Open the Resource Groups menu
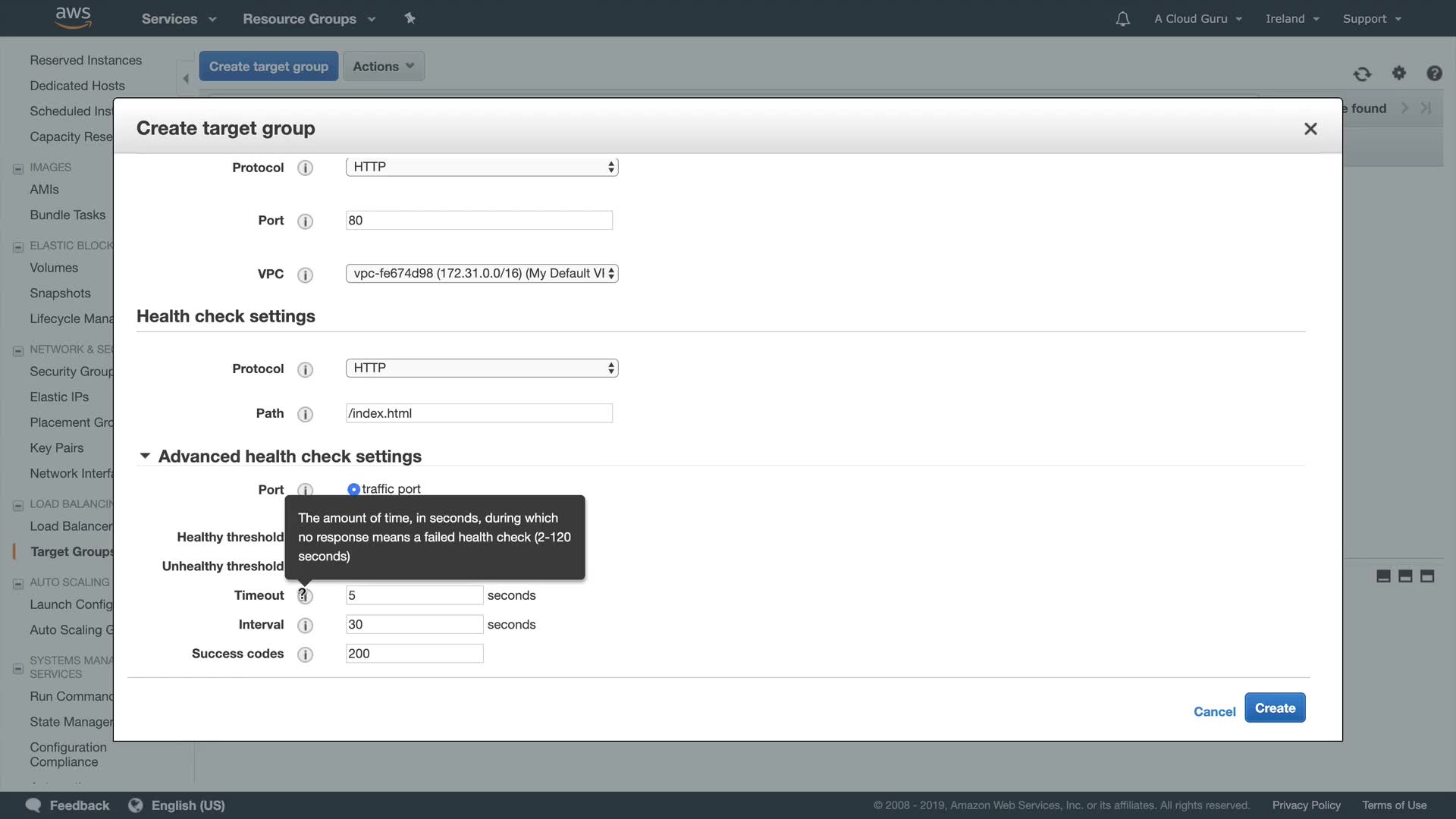The height and width of the screenshot is (819, 1456). pos(309,19)
